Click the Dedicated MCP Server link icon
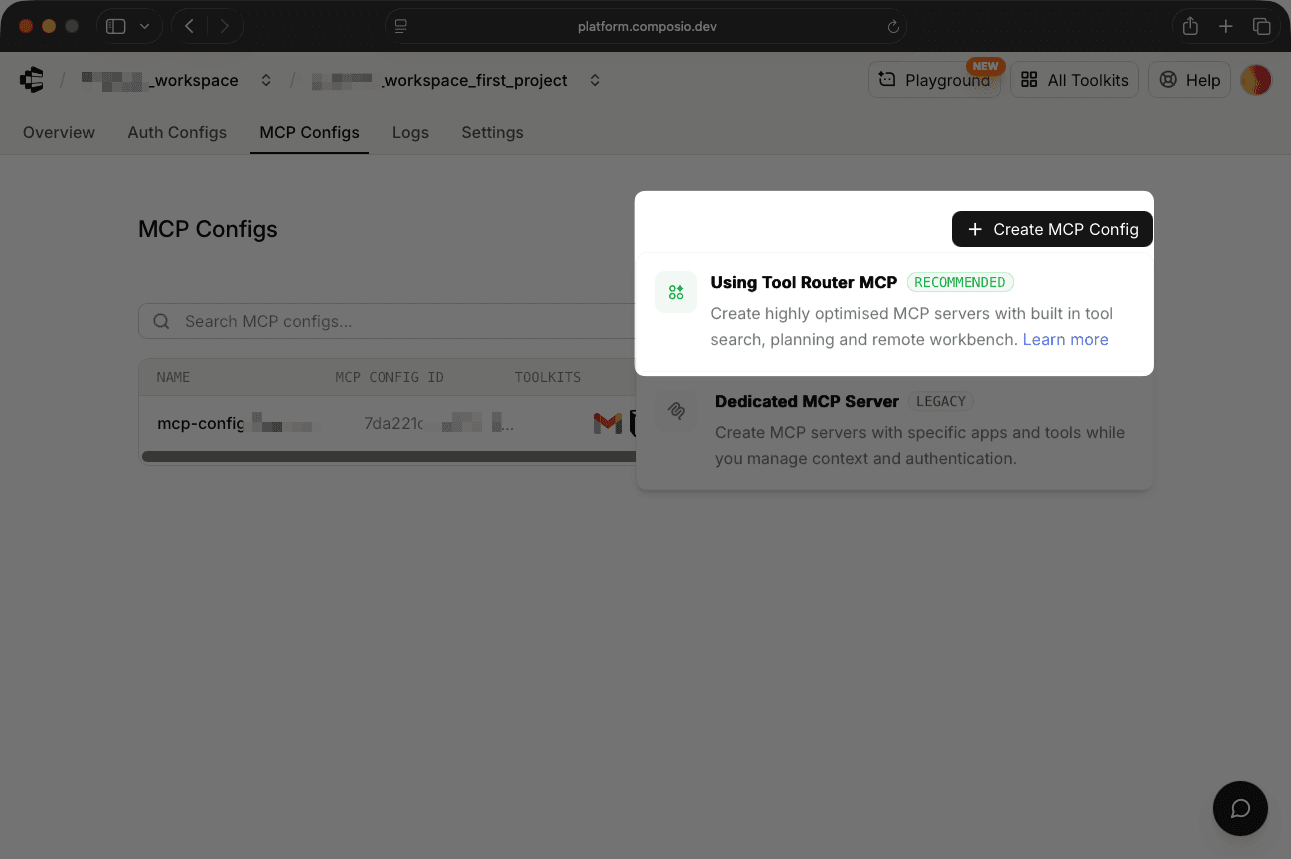This screenshot has width=1291, height=859. pyautogui.click(x=675, y=410)
